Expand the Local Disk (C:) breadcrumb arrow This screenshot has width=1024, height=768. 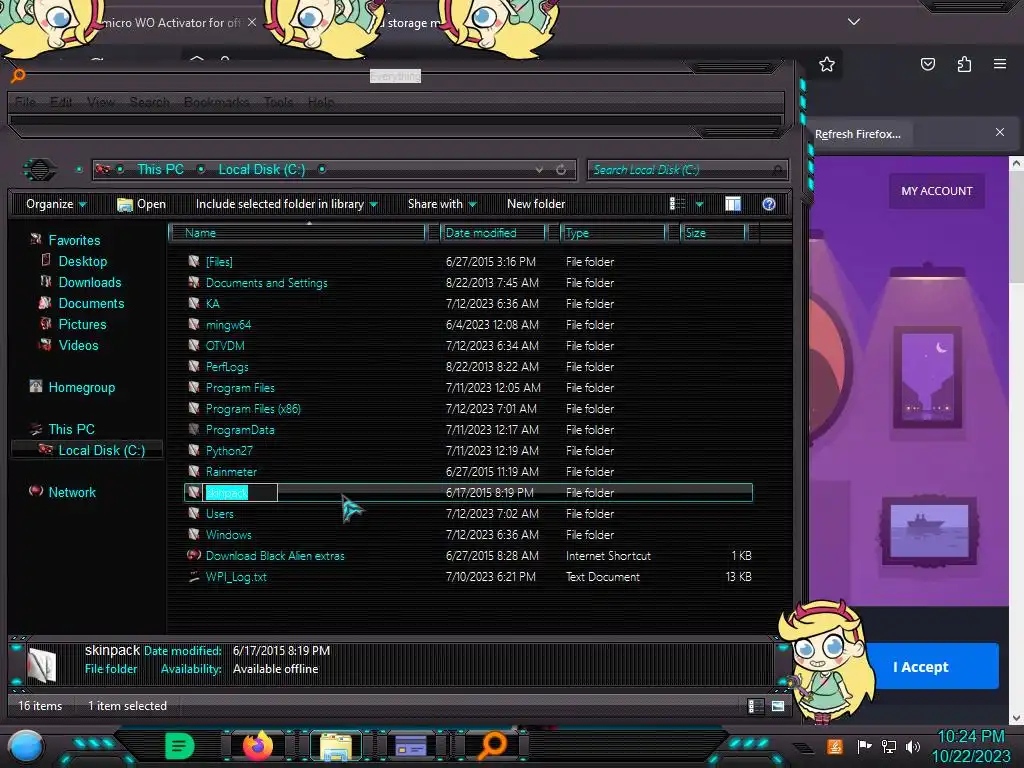point(322,170)
